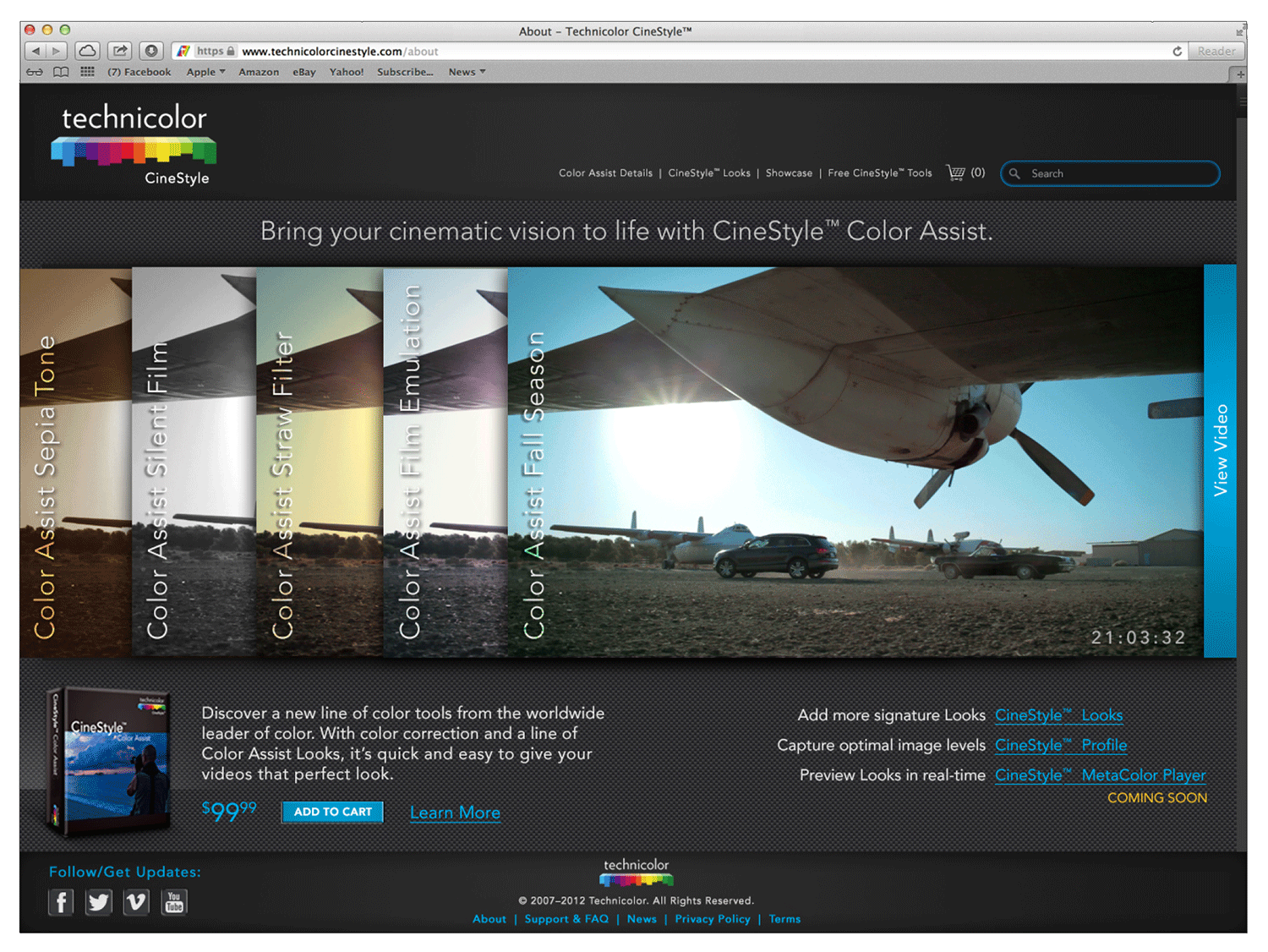This screenshot has height=952, width=1268.
Task: Open the CineStyle Looks link
Action: 1058,715
